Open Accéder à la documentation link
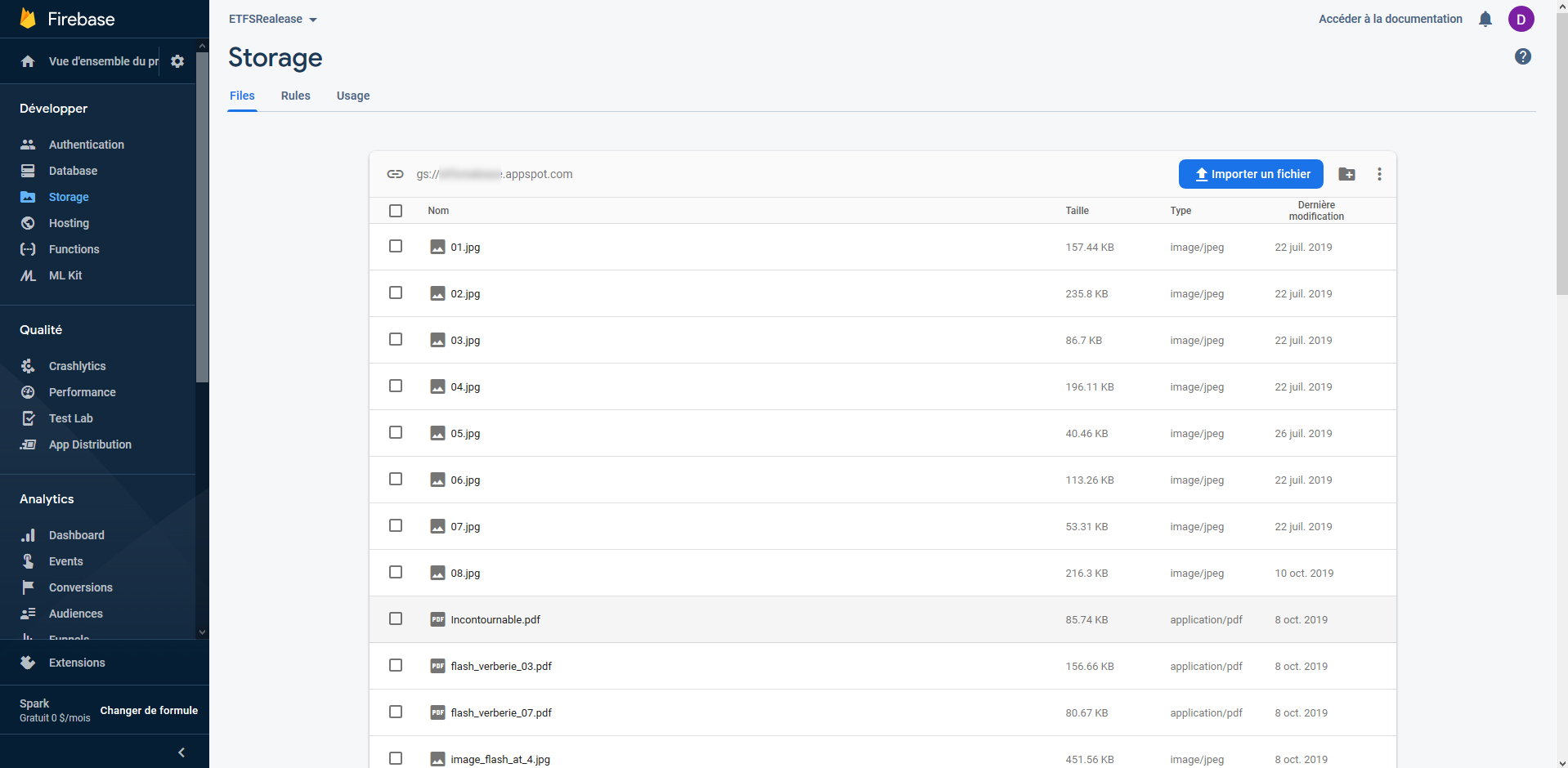The height and width of the screenshot is (768, 1568). [1391, 19]
